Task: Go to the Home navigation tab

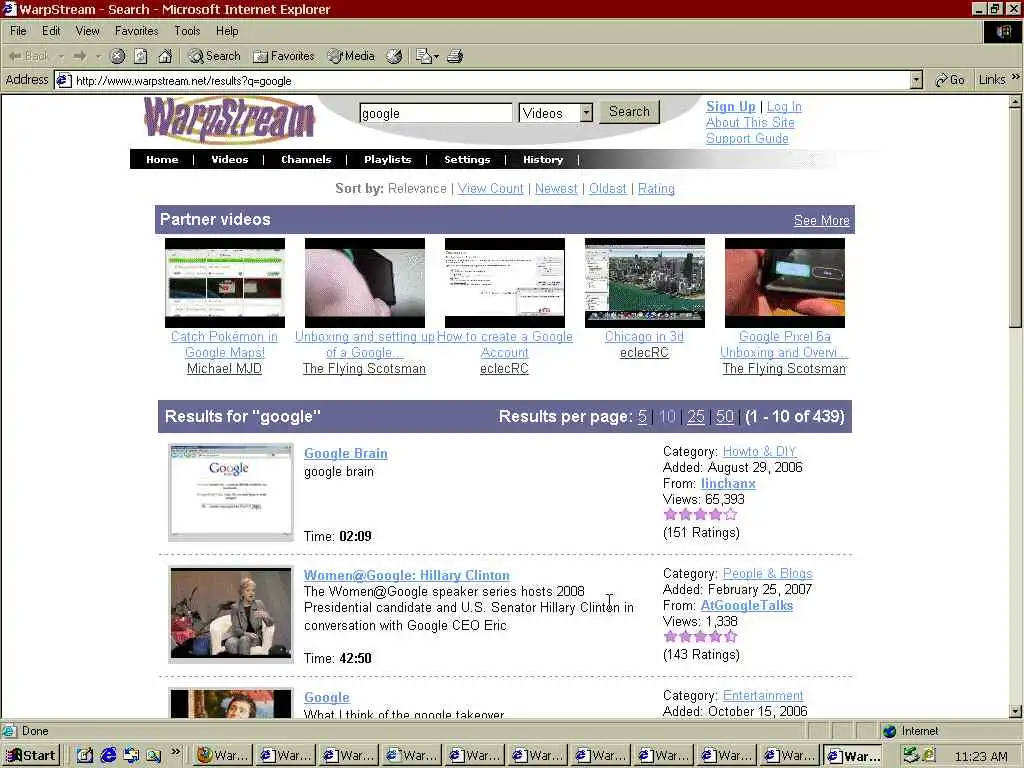Action: (162, 159)
